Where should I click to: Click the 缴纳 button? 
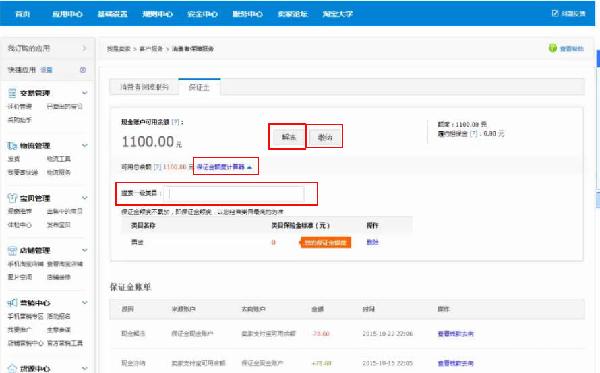[x=325, y=137]
